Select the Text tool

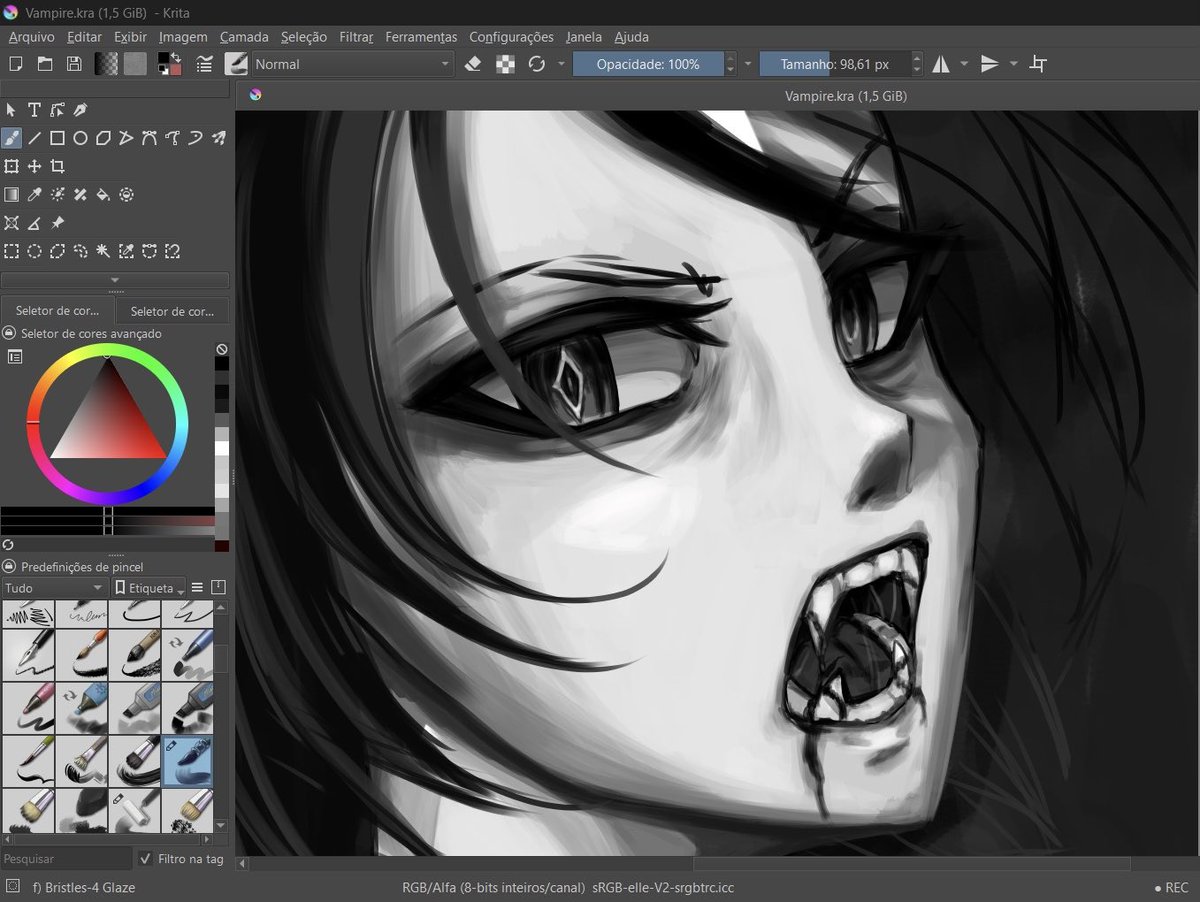(34, 110)
